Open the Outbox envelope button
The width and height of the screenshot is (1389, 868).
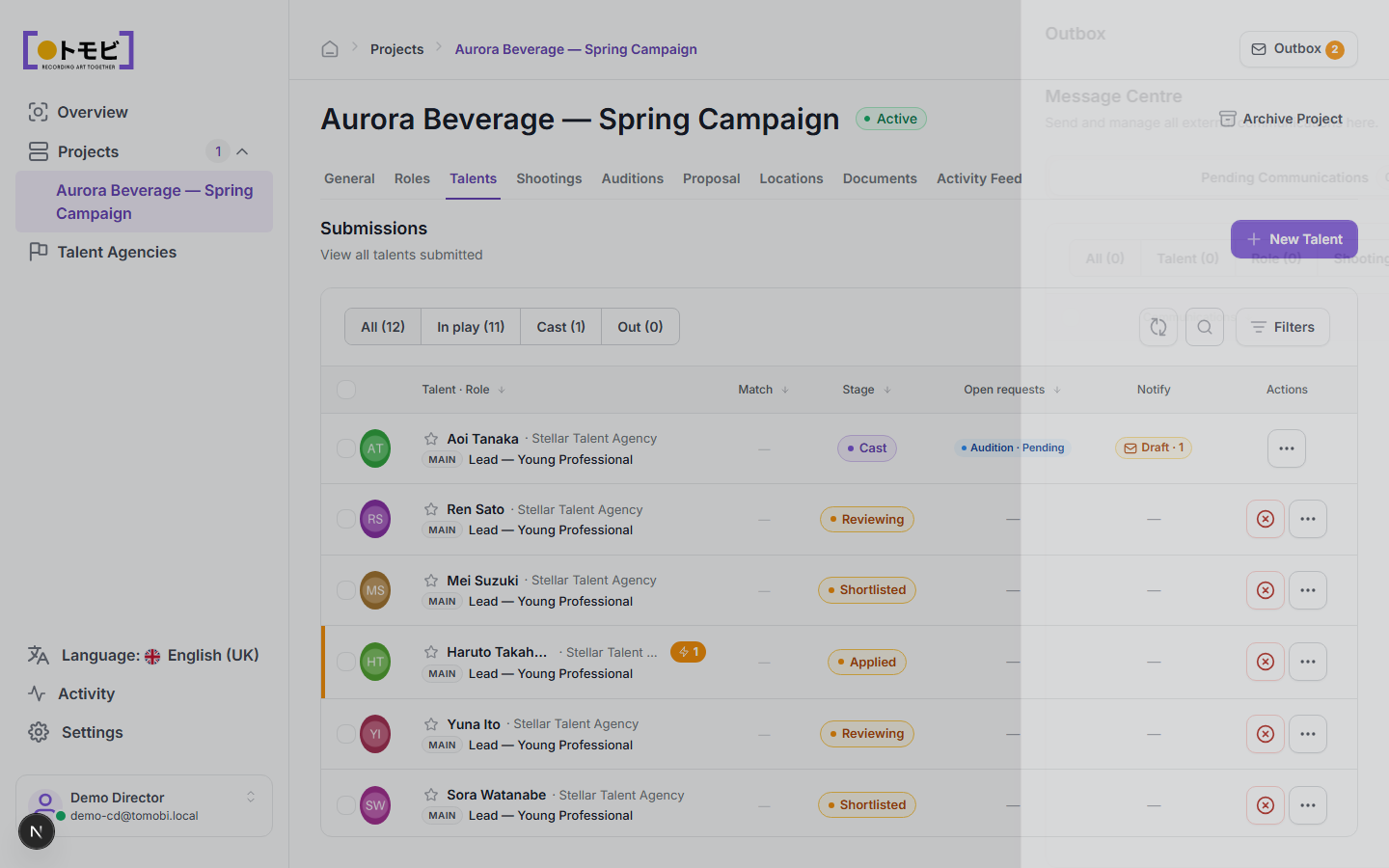click(1298, 49)
